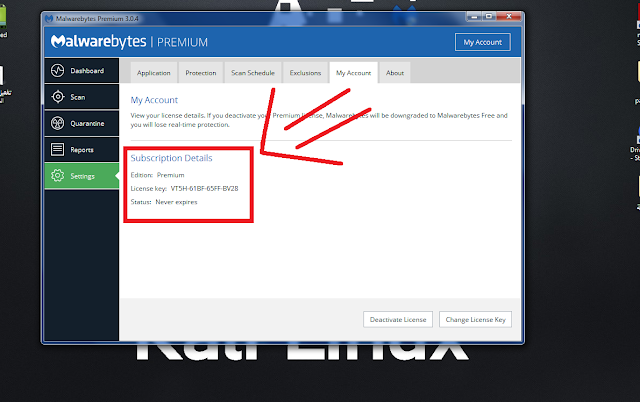Open the Exclusions tab
This screenshot has height=402, width=640.
click(305, 73)
